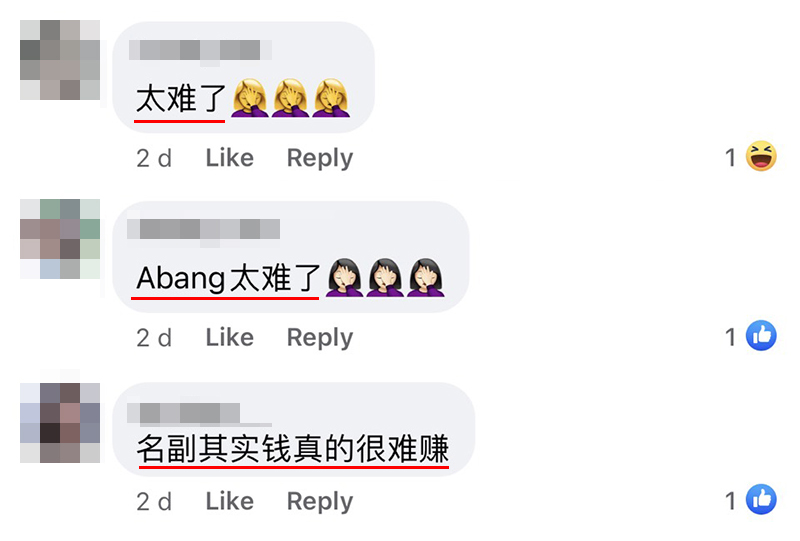The height and width of the screenshot is (541, 800).
Task: Open the third commenter's profile picture
Action: pos(60,423)
